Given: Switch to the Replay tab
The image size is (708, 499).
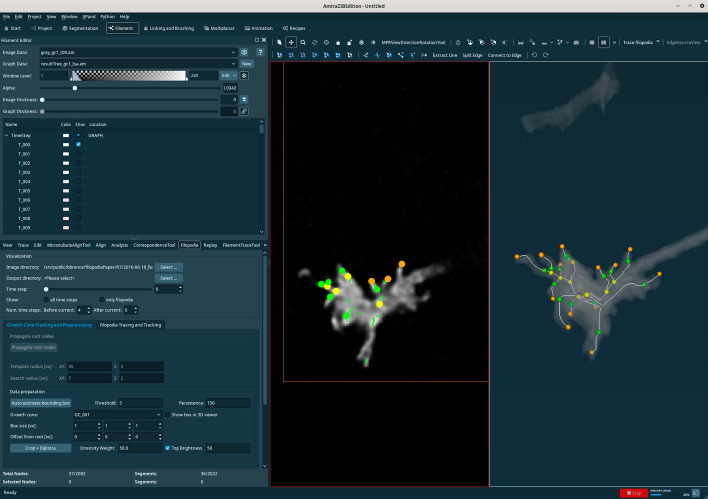Looking at the screenshot, I should [x=210, y=245].
